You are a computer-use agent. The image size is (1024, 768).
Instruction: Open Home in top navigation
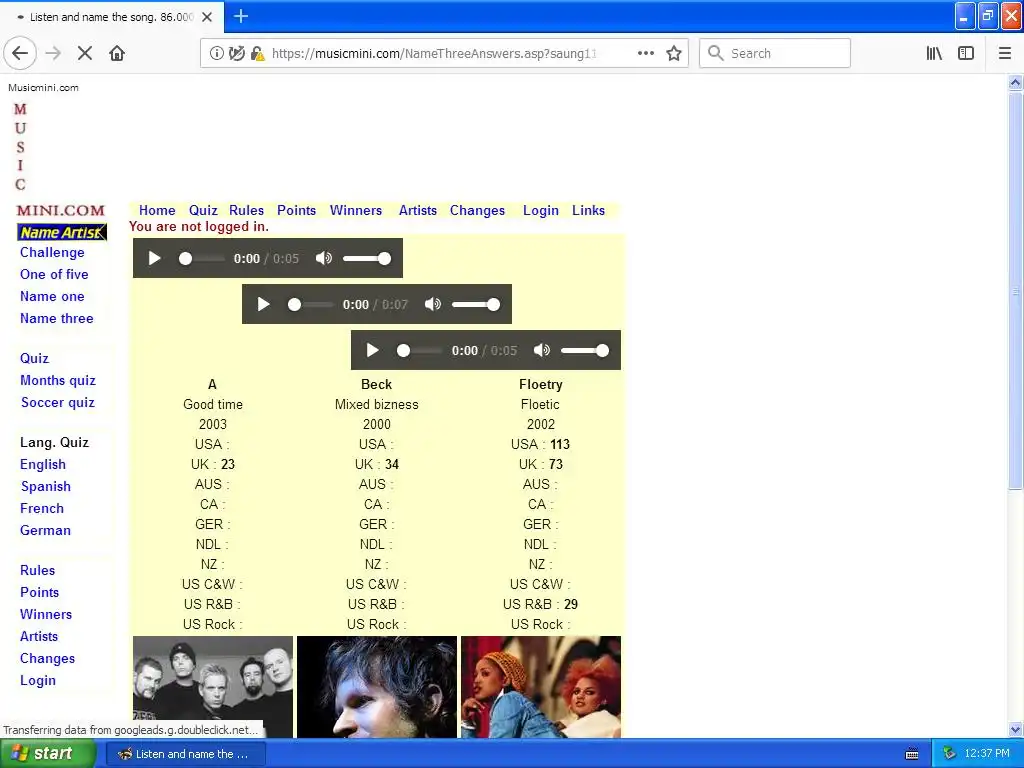[157, 210]
